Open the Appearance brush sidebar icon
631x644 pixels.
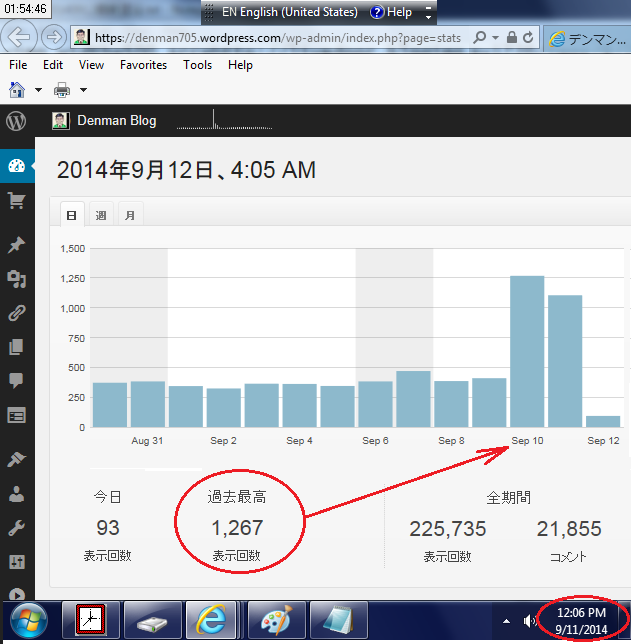coord(16,460)
